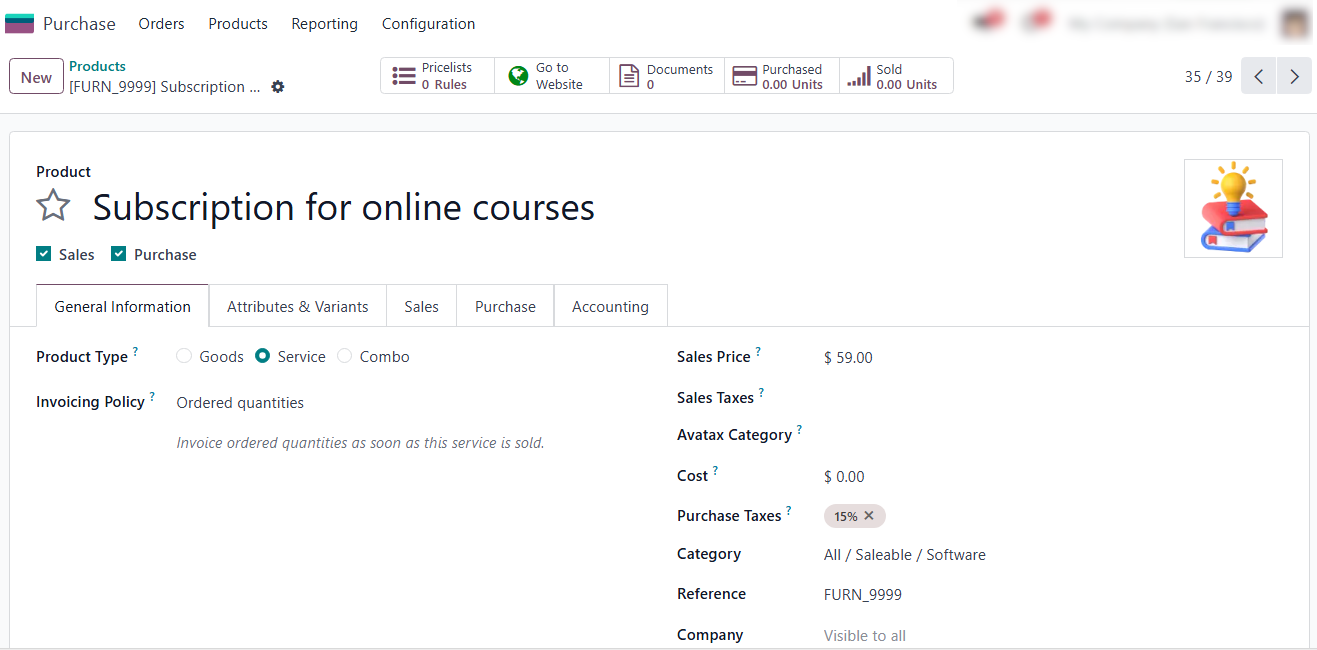The image size is (1317, 650).
Task: Mark product as favorite with star icon
Action: coord(53,207)
